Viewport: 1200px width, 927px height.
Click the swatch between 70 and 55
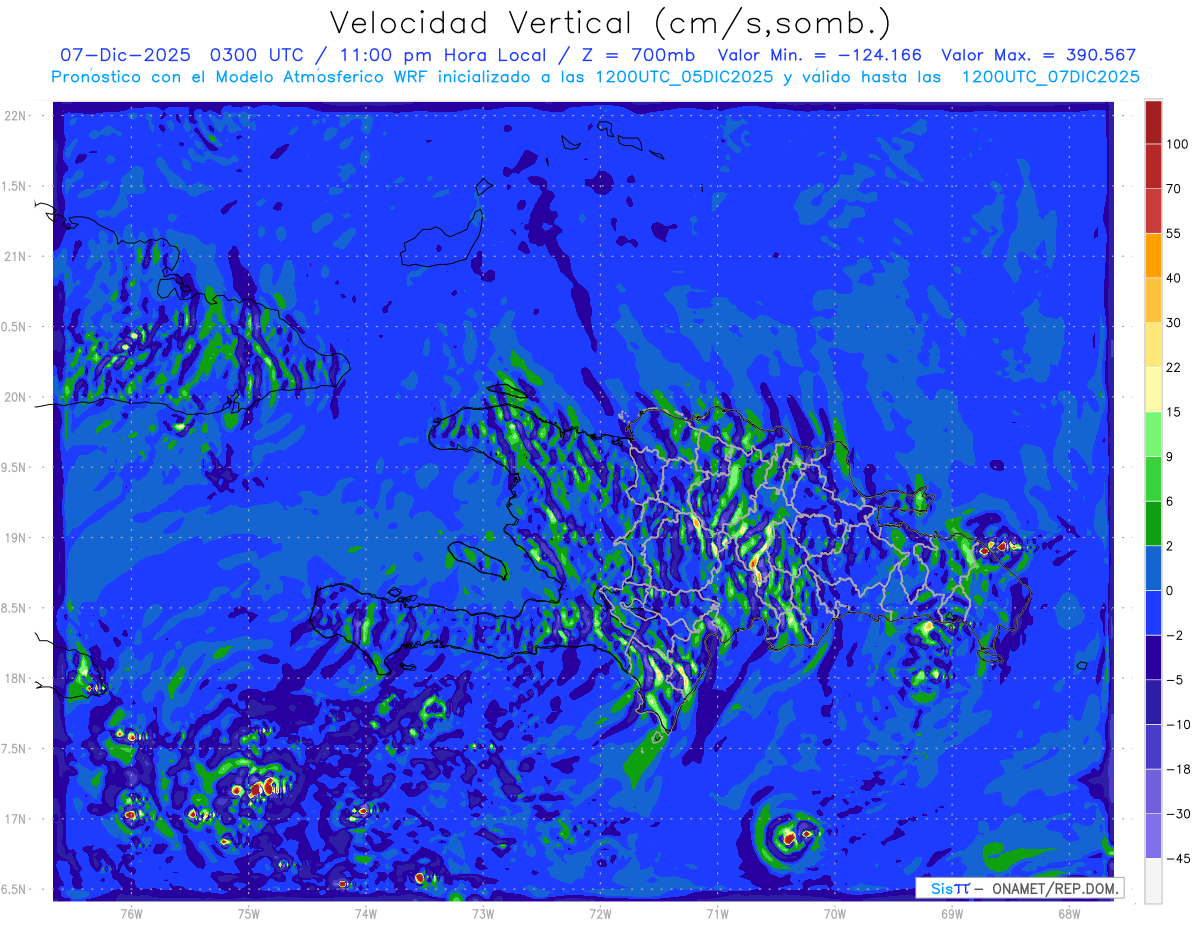point(1153,210)
